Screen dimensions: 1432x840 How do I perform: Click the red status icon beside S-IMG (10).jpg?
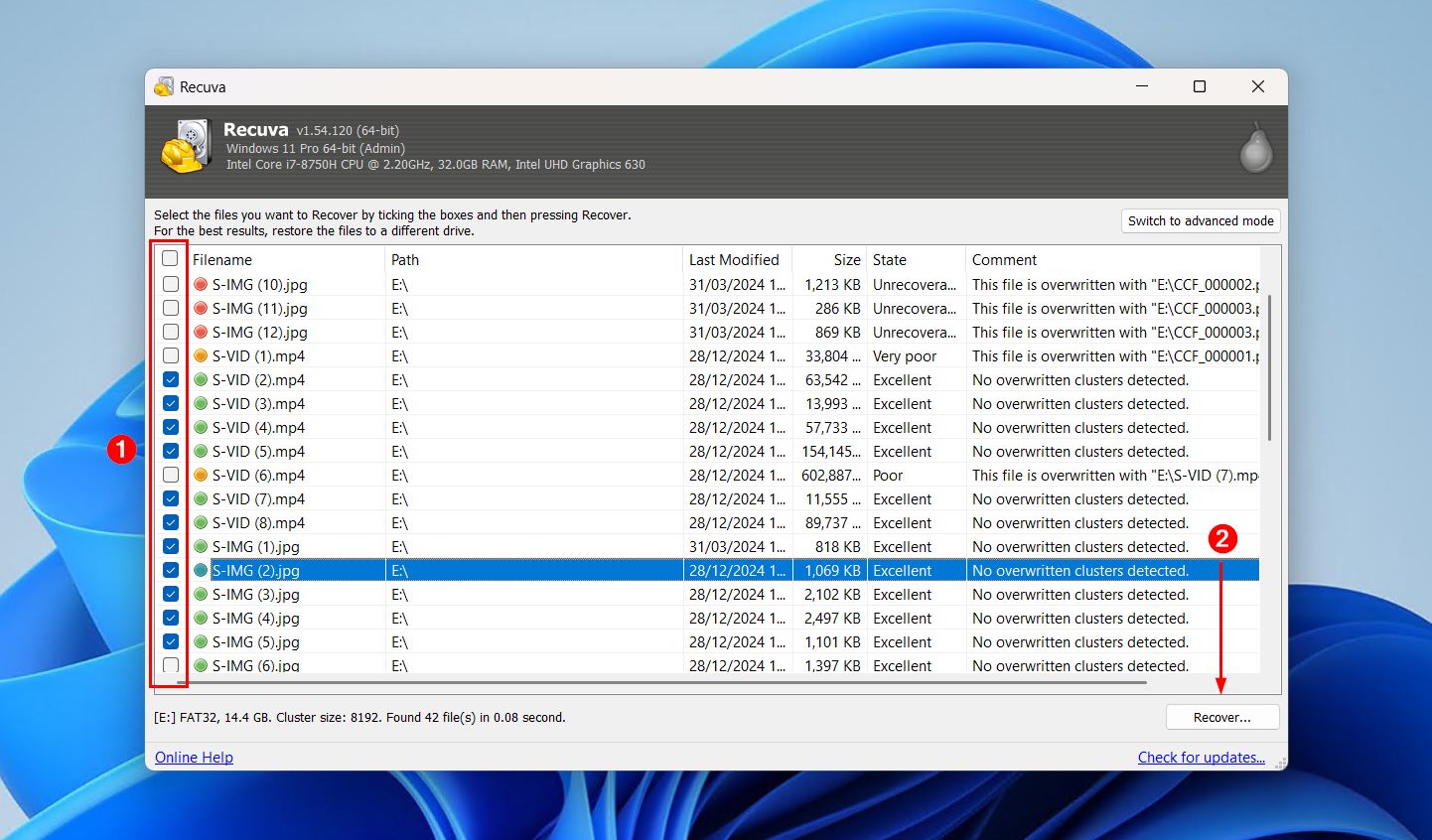(199, 285)
